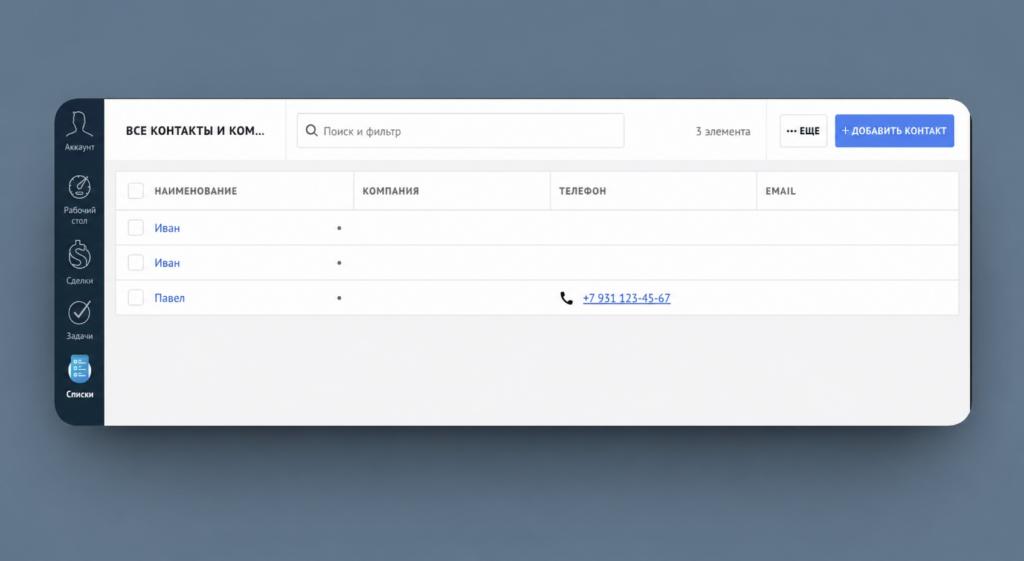Image resolution: width=1024 pixels, height=561 pixels.
Task: Open the Задачи tasks icon
Action: click(x=79, y=313)
